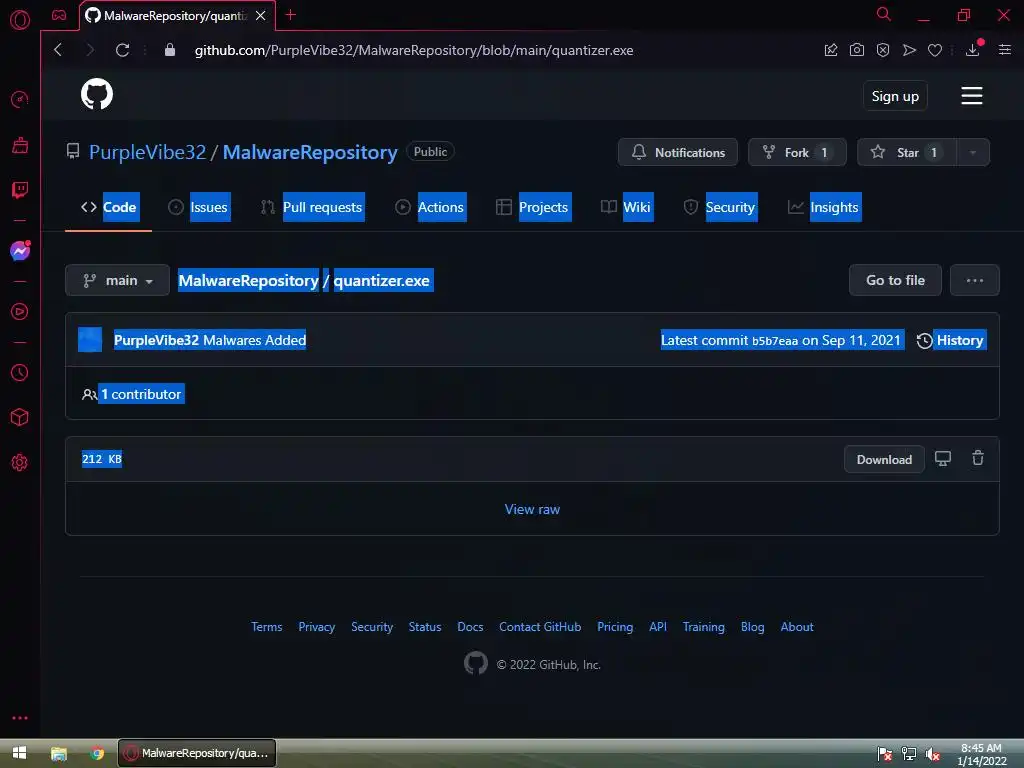Open the PurpleVibe32 user profile link
Viewport: 1024px width, 768px height.
[148, 152]
